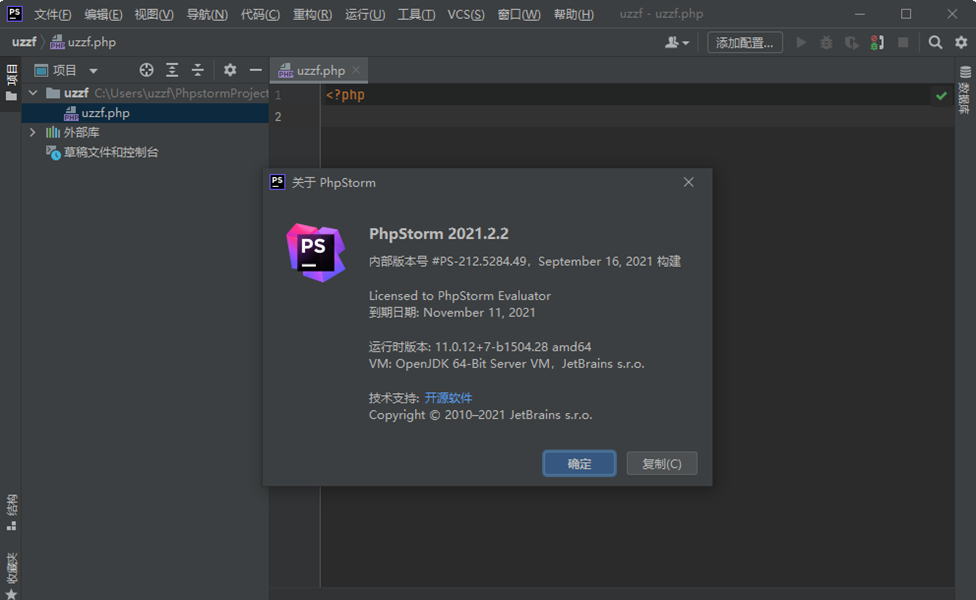The image size is (976, 600).
Task: Click the locate opened file target icon
Action: click(x=146, y=70)
